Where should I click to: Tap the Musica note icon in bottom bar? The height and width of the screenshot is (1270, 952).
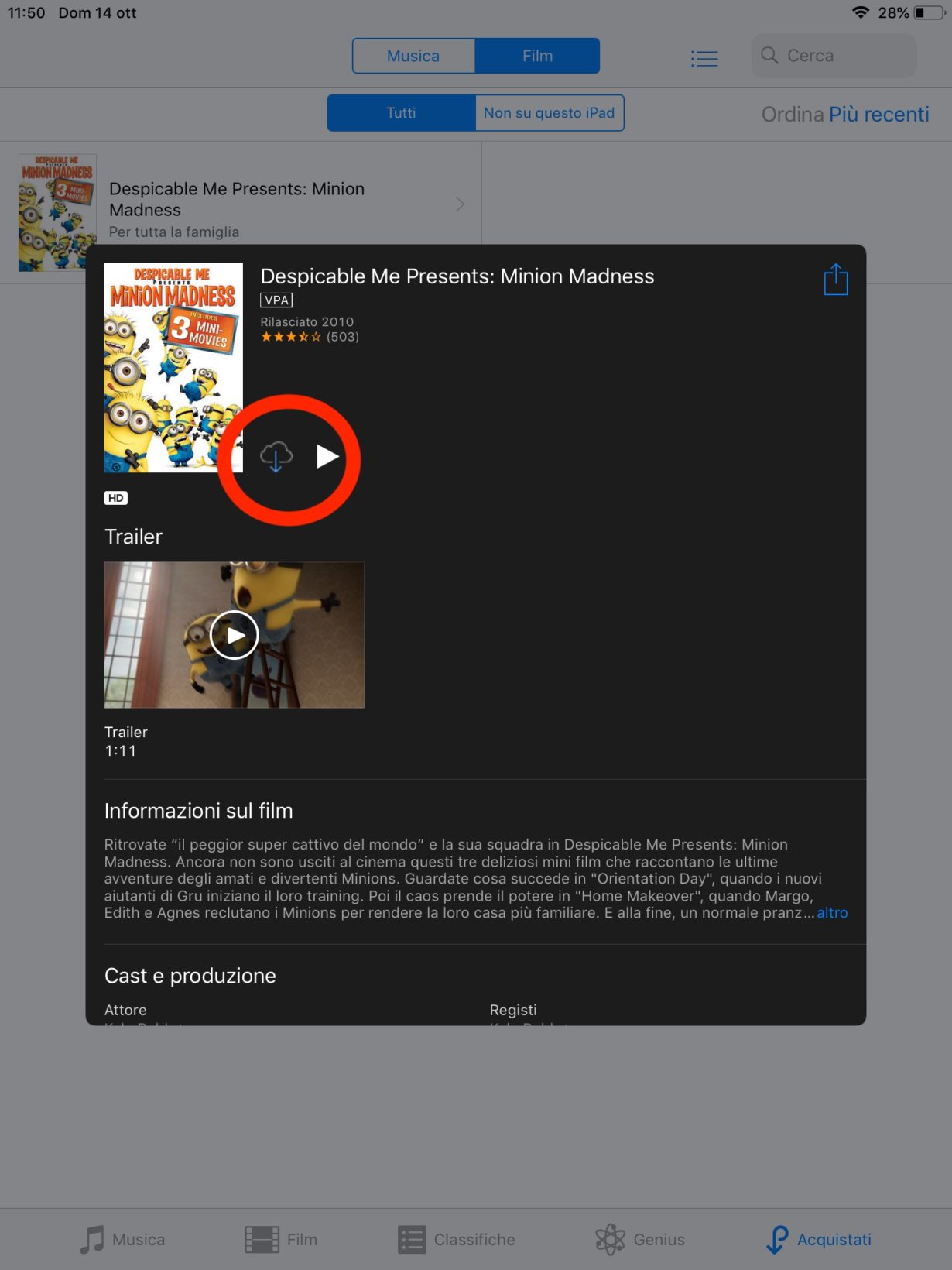click(x=92, y=1239)
